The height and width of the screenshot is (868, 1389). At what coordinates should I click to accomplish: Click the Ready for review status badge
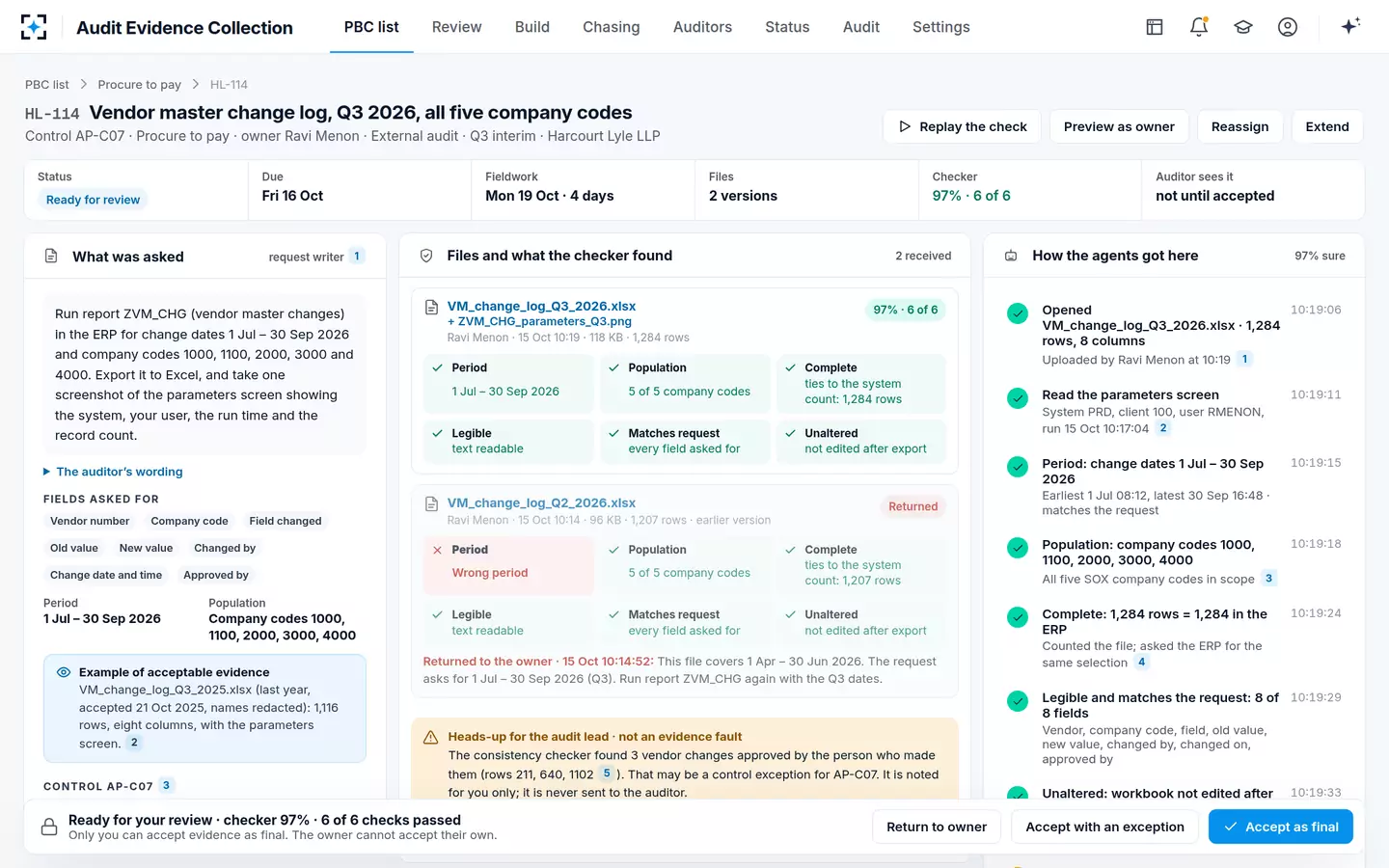(x=93, y=200)
